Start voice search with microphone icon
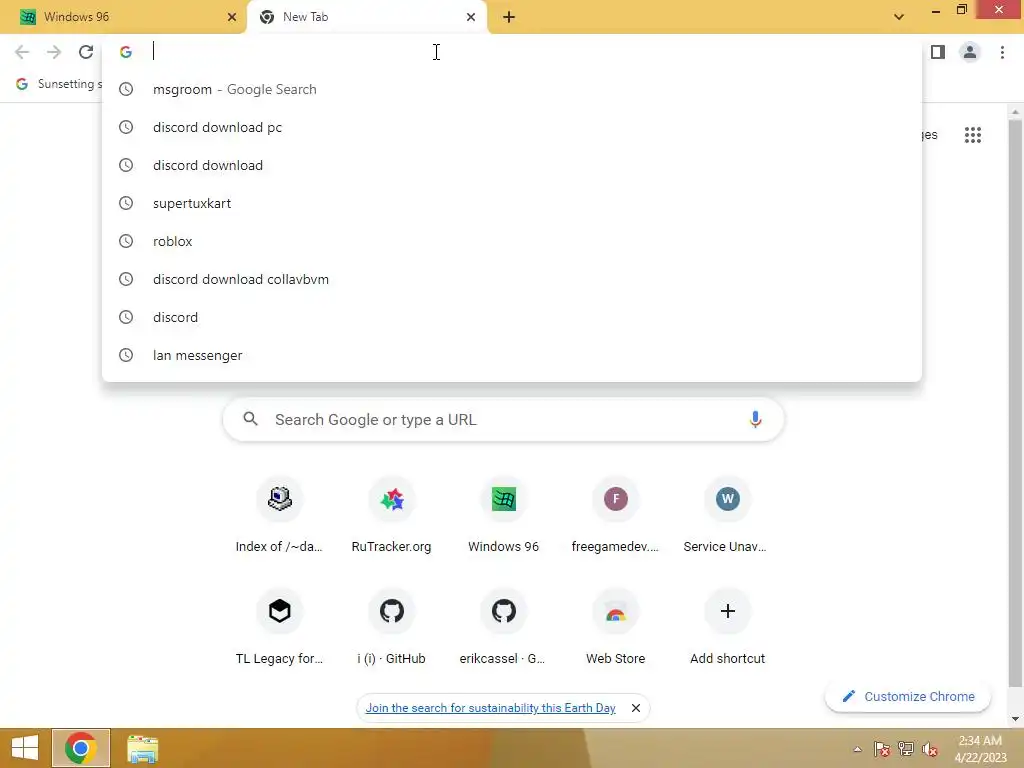 755,419
